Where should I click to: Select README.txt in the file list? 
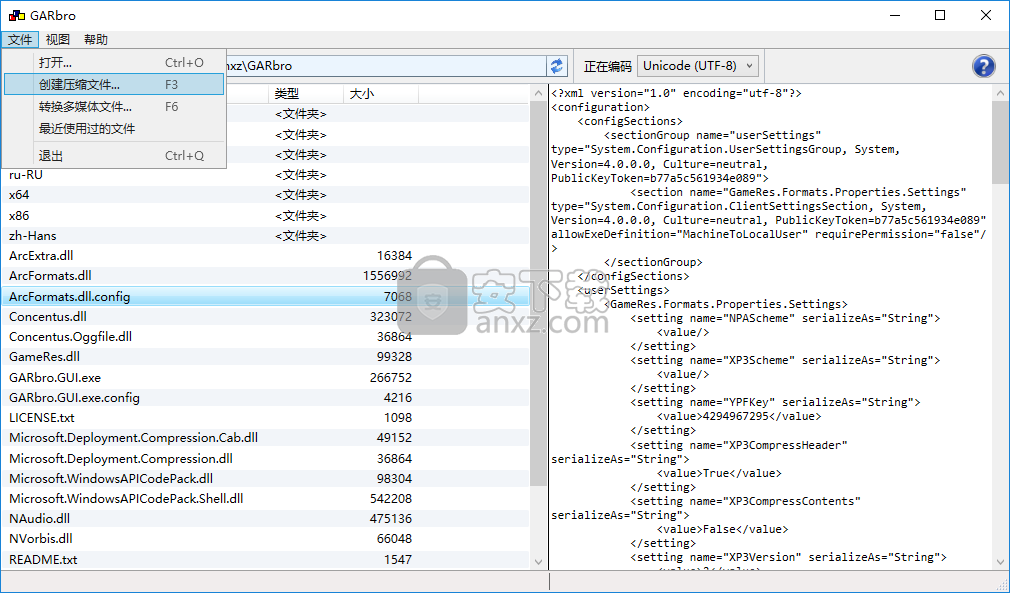[x=265, y=560]
